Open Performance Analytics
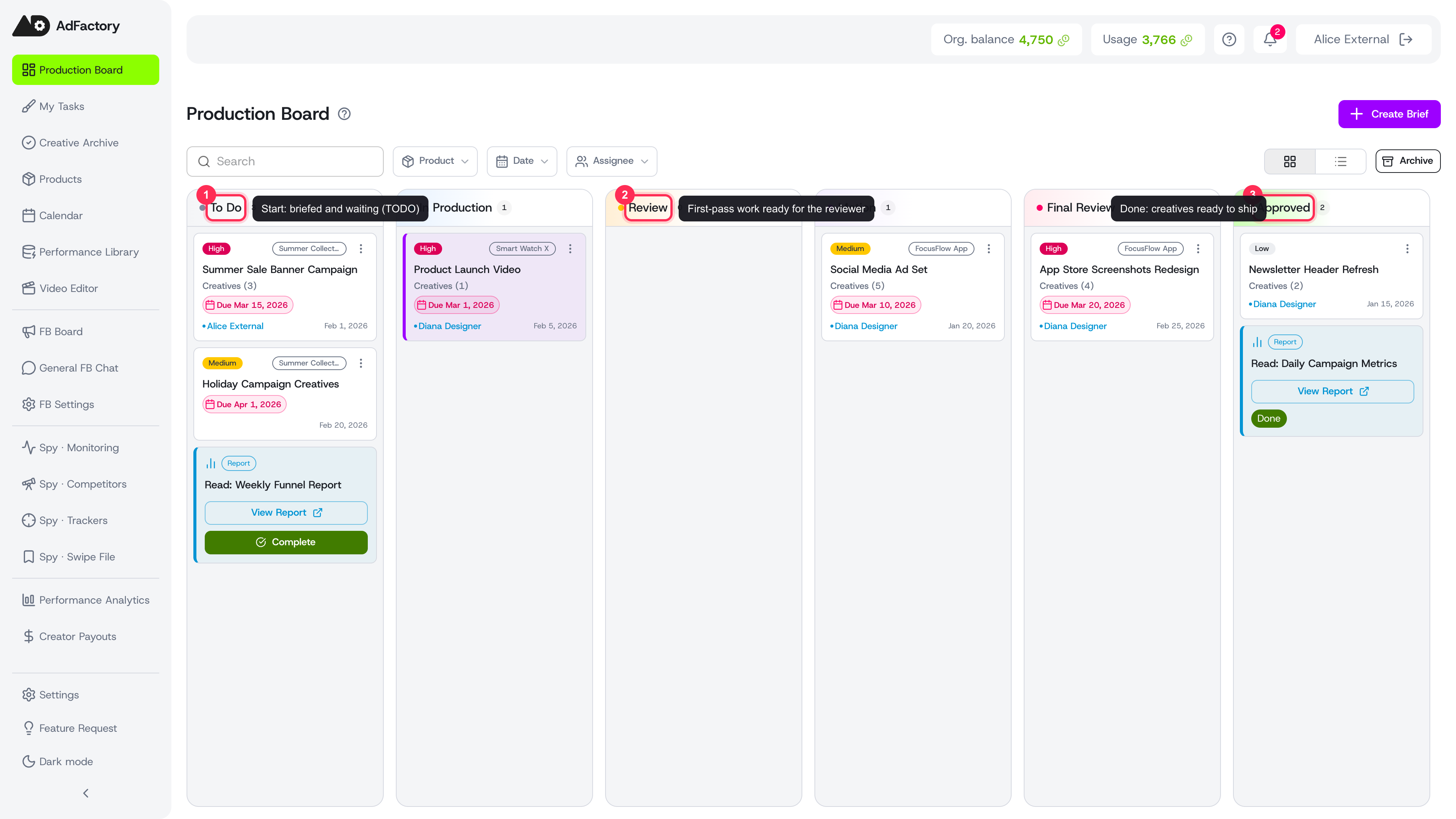Image resolution: width=1456 pixels, height=819 pixels. (85, 600)
